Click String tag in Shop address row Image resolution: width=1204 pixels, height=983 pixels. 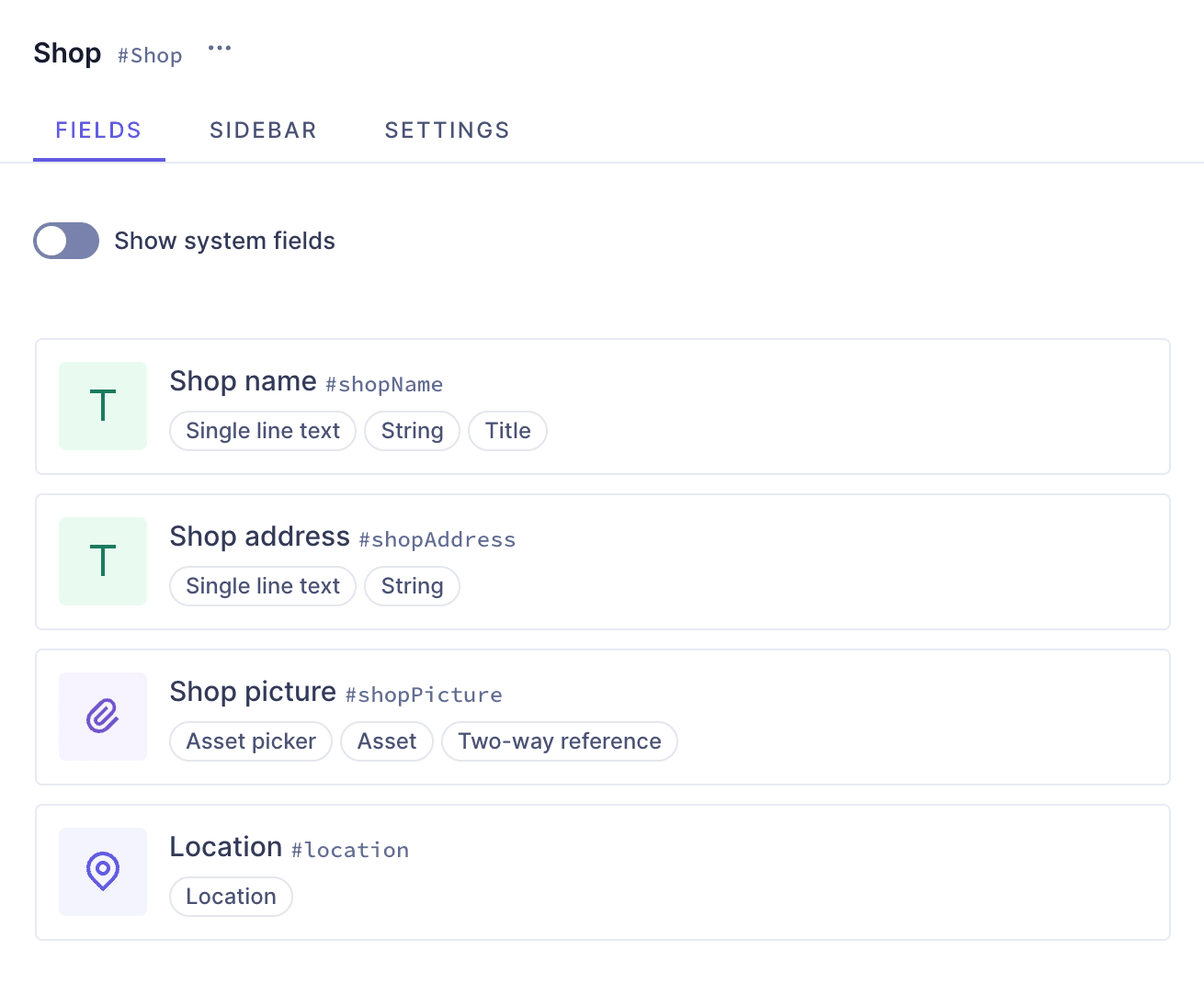[x=412, y=586]
